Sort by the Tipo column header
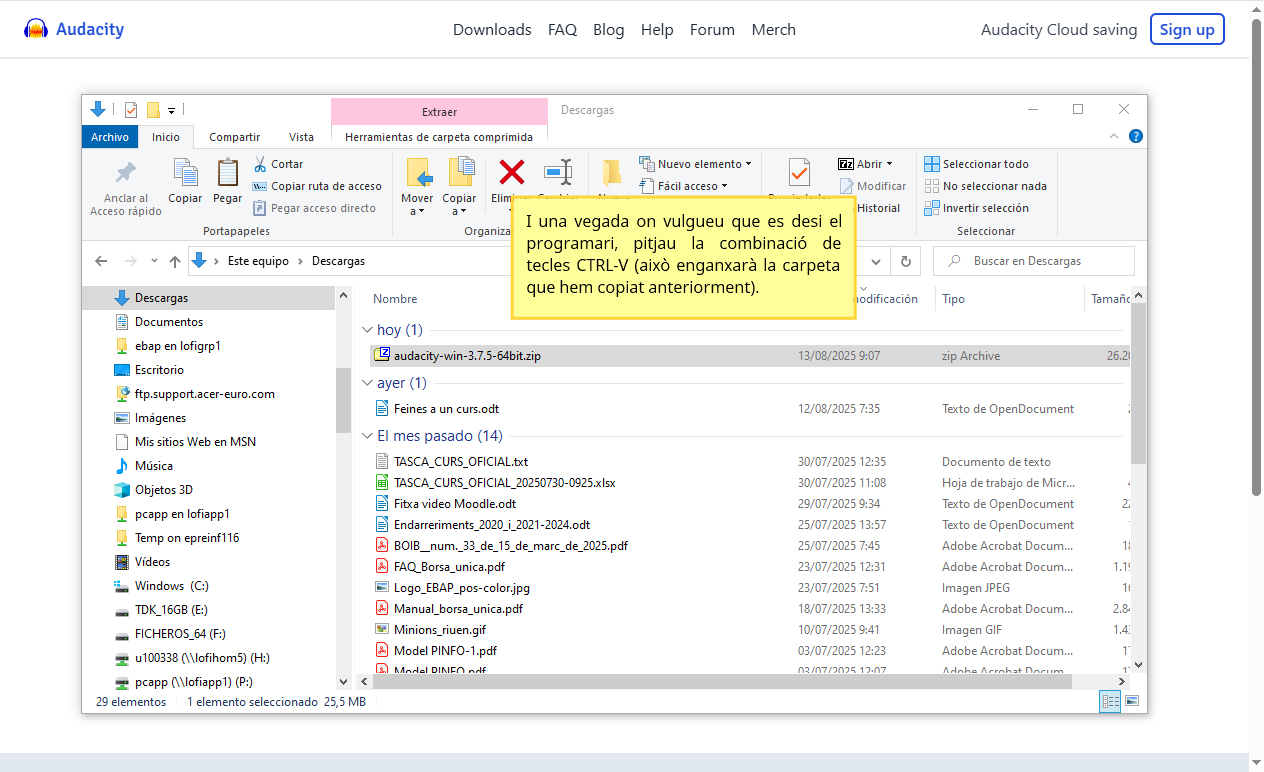 [954, 299]
